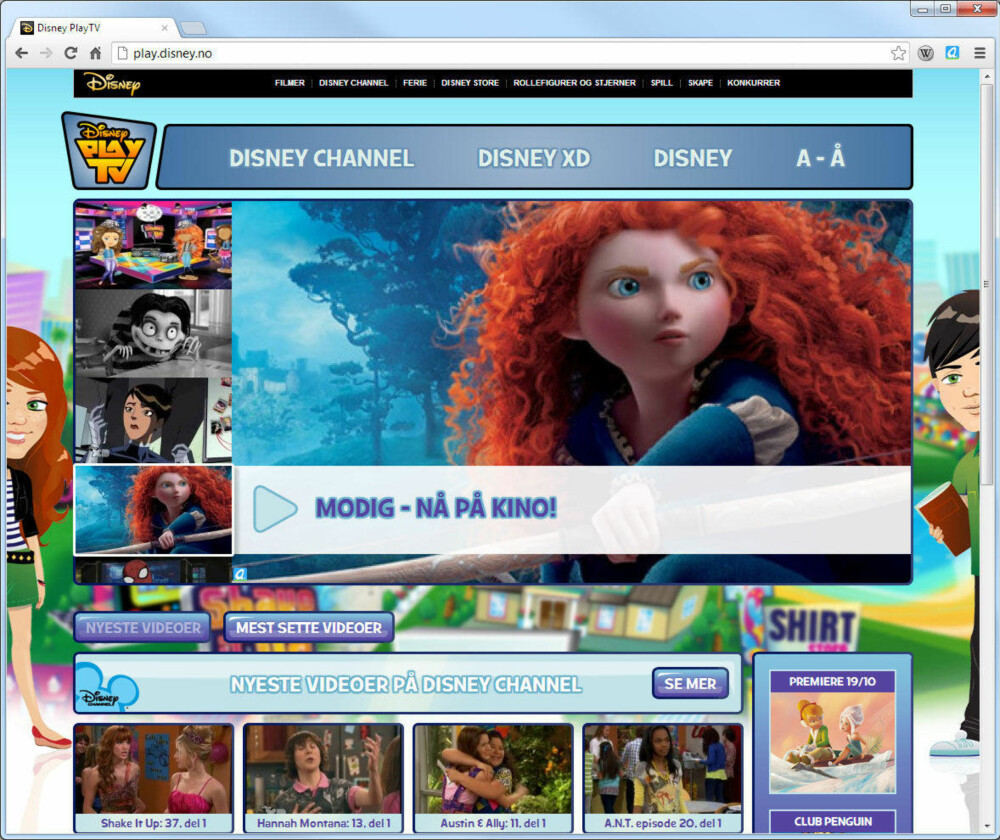Click the browser Forward arrow
This screenshot has height=840, width=1000.
point(46,54)
